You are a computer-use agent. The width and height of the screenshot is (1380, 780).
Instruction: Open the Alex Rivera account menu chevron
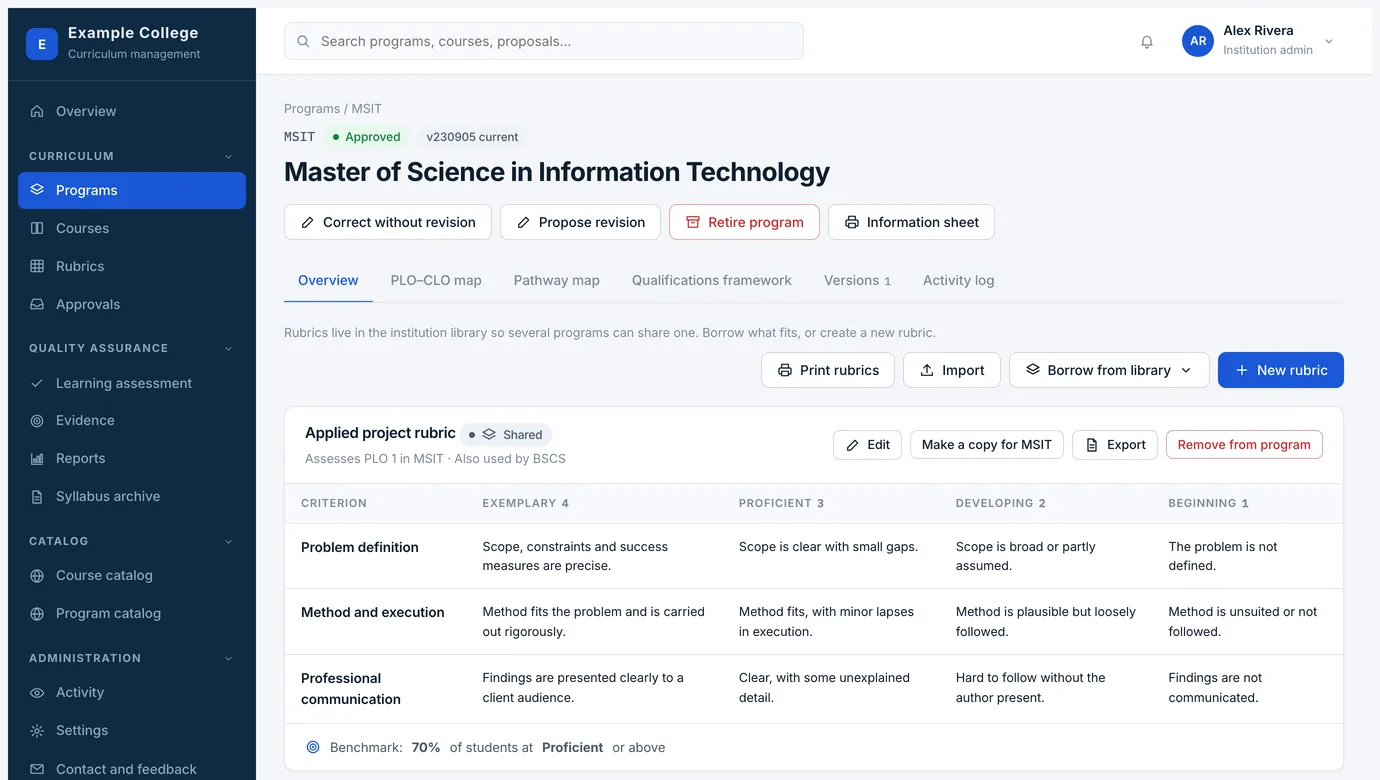point(1329,41)
